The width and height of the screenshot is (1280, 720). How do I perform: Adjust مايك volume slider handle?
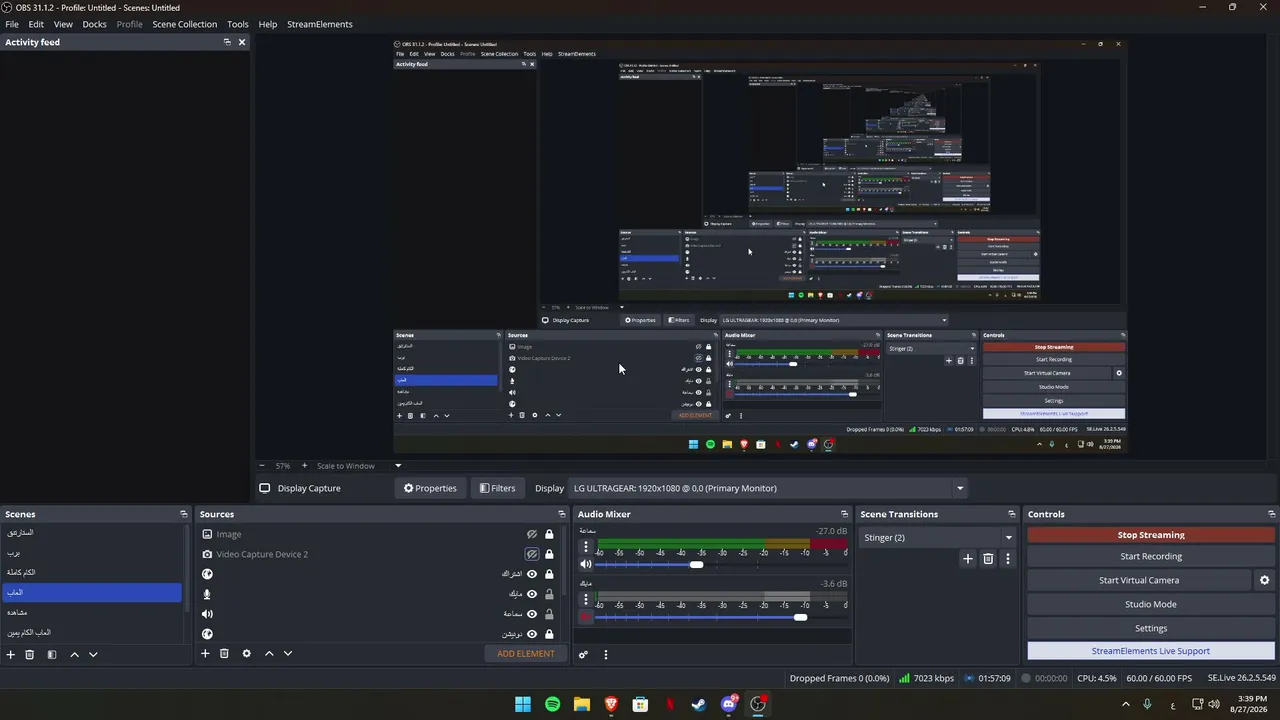pos(800,617)
